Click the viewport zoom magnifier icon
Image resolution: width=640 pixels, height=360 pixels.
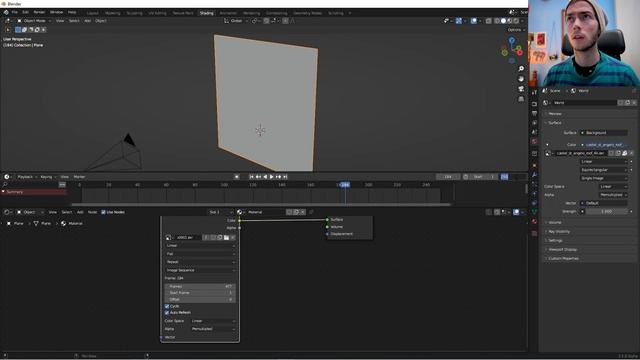(521, 69)
